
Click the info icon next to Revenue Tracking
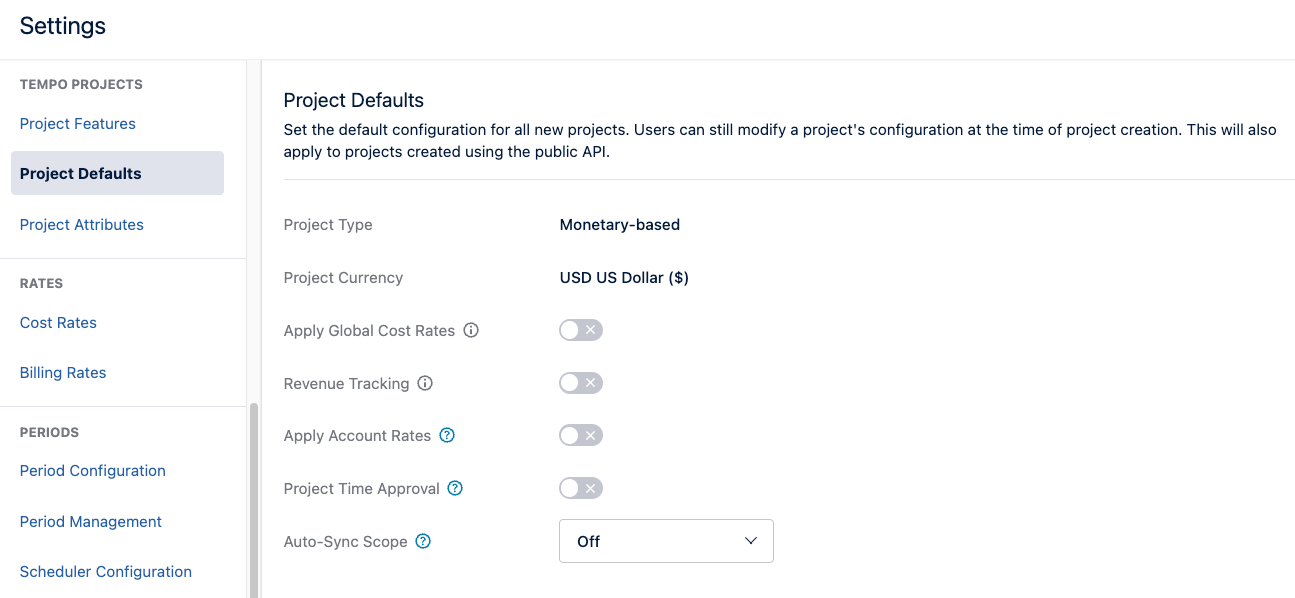[x=425, y=383]
